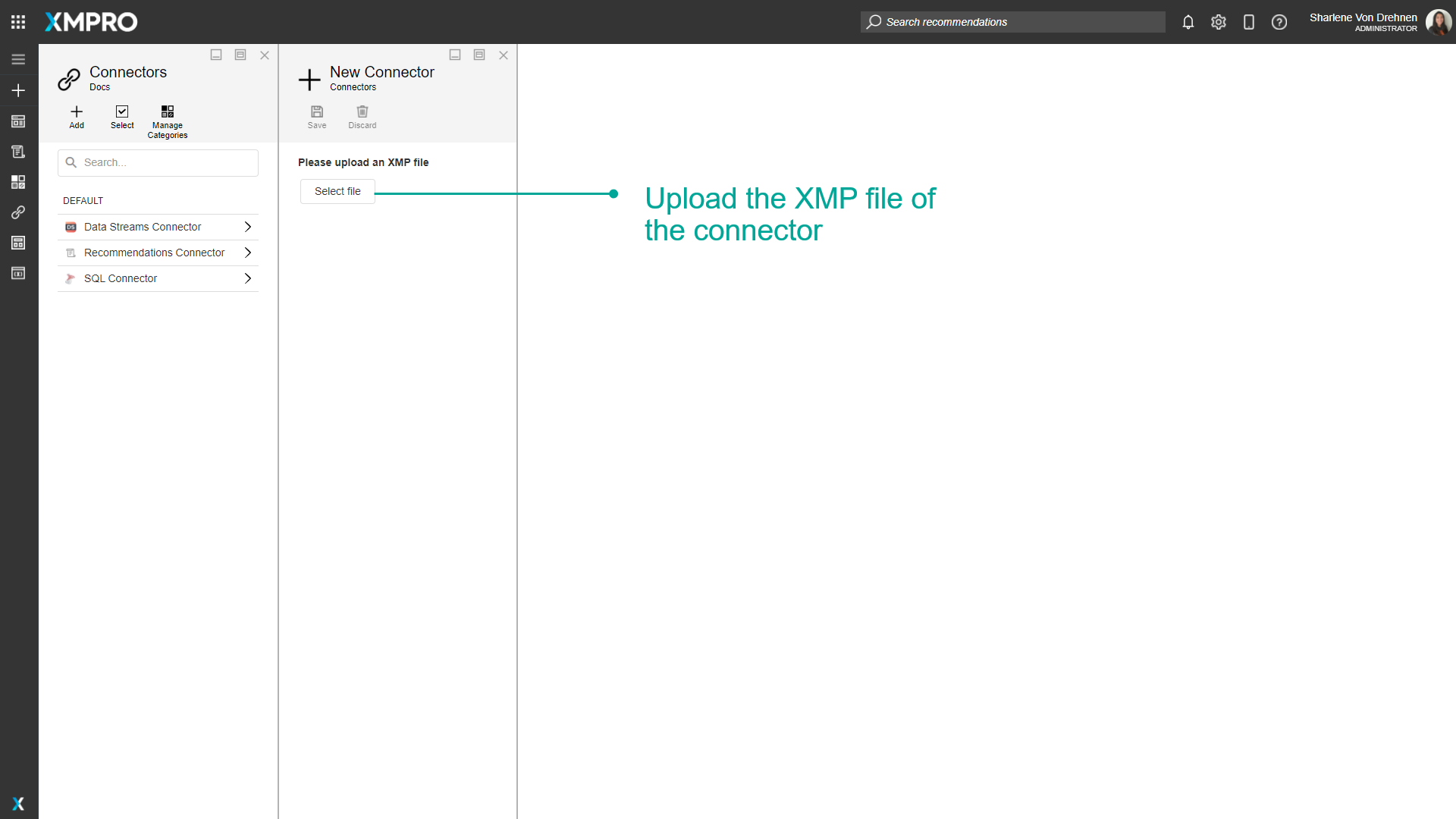Toggle Select mode in Connectors panel
This screenshot has width=1456, height=819.
[122, 117]
